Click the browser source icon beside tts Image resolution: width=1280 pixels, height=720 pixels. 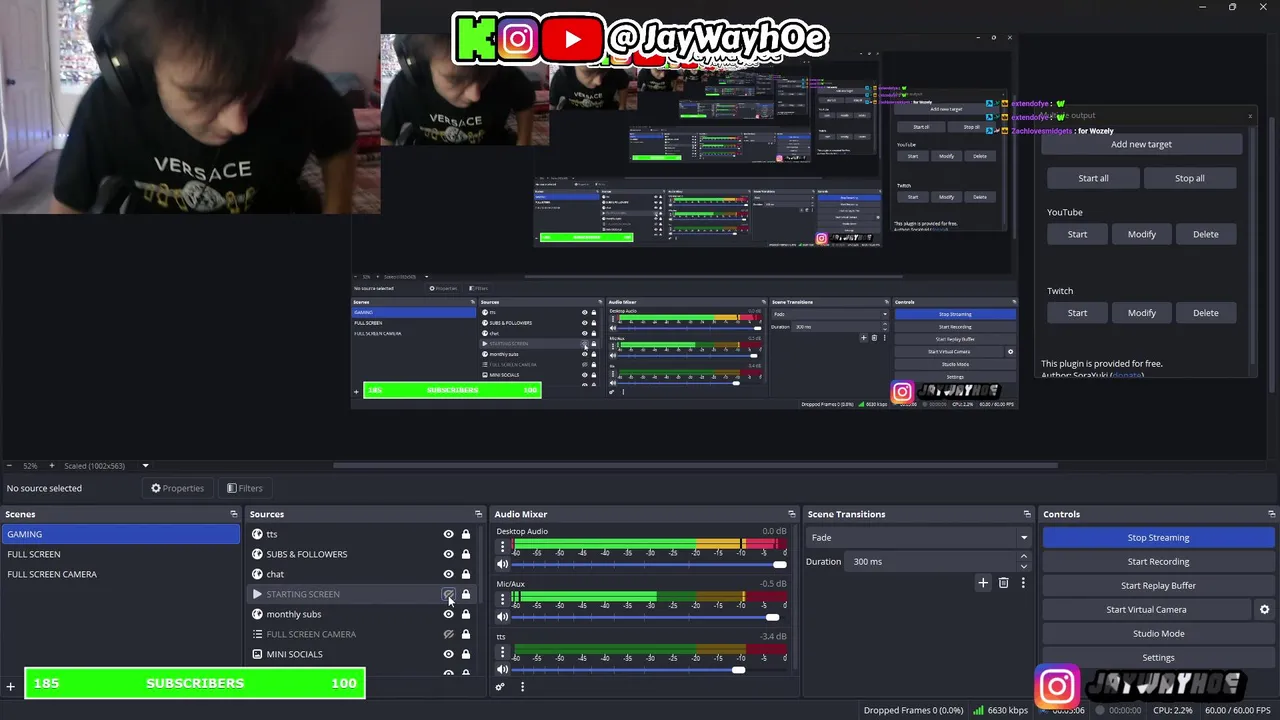[x=257, y=534]
